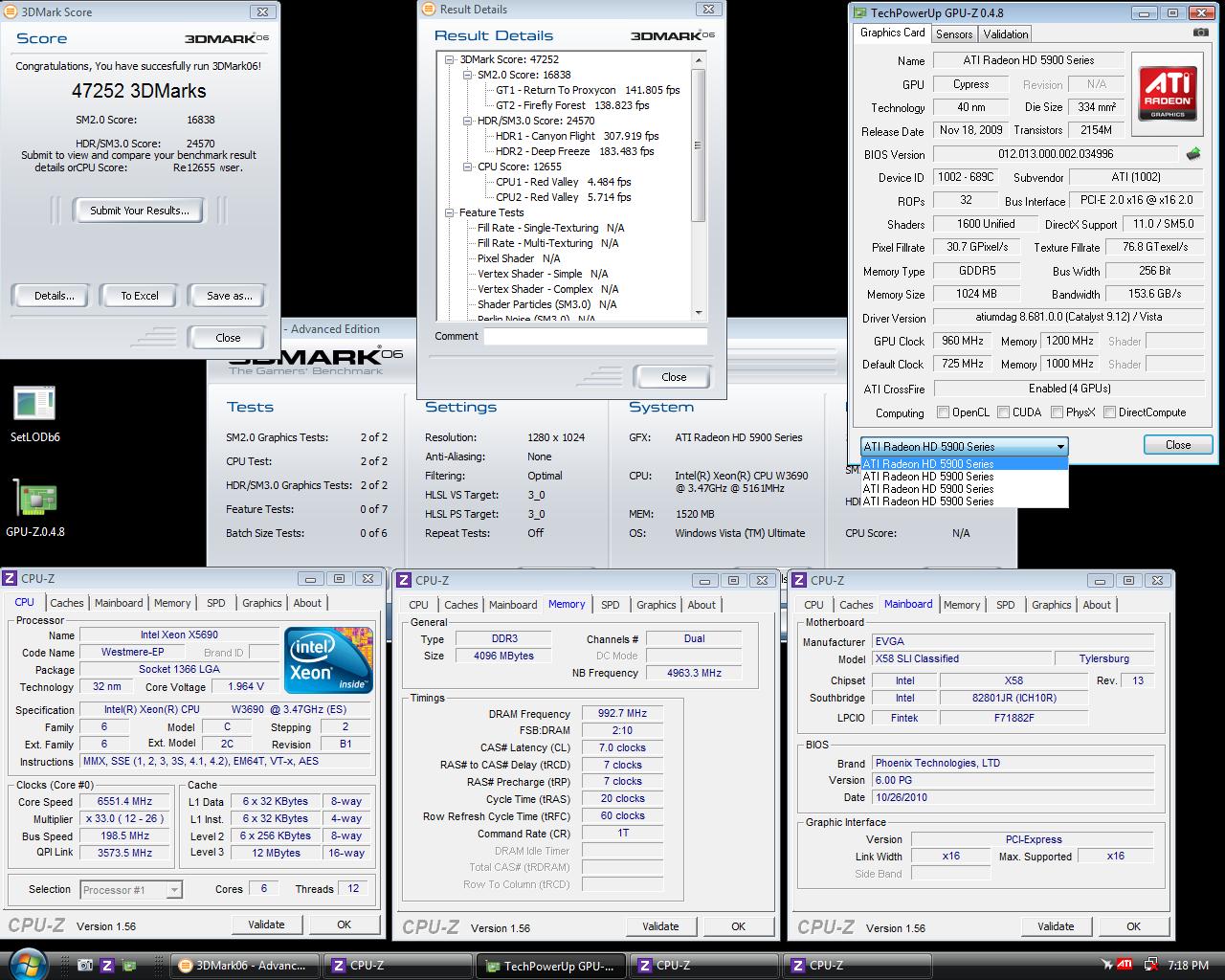Click the GPU-Z title bar icon

tap(858, 12)
